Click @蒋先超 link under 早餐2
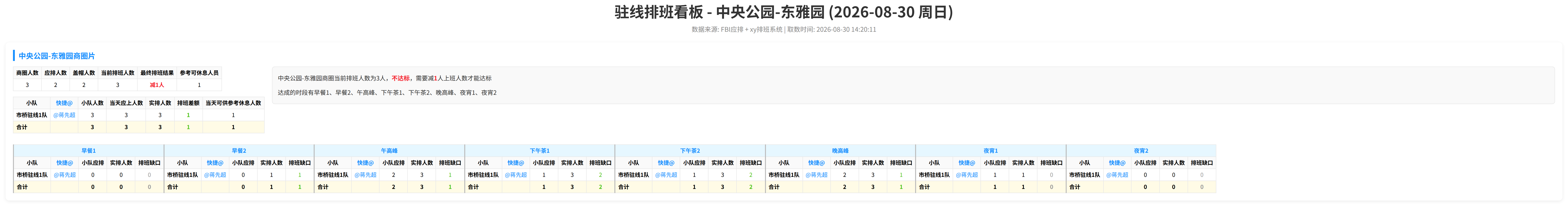 tap(215, 175)
